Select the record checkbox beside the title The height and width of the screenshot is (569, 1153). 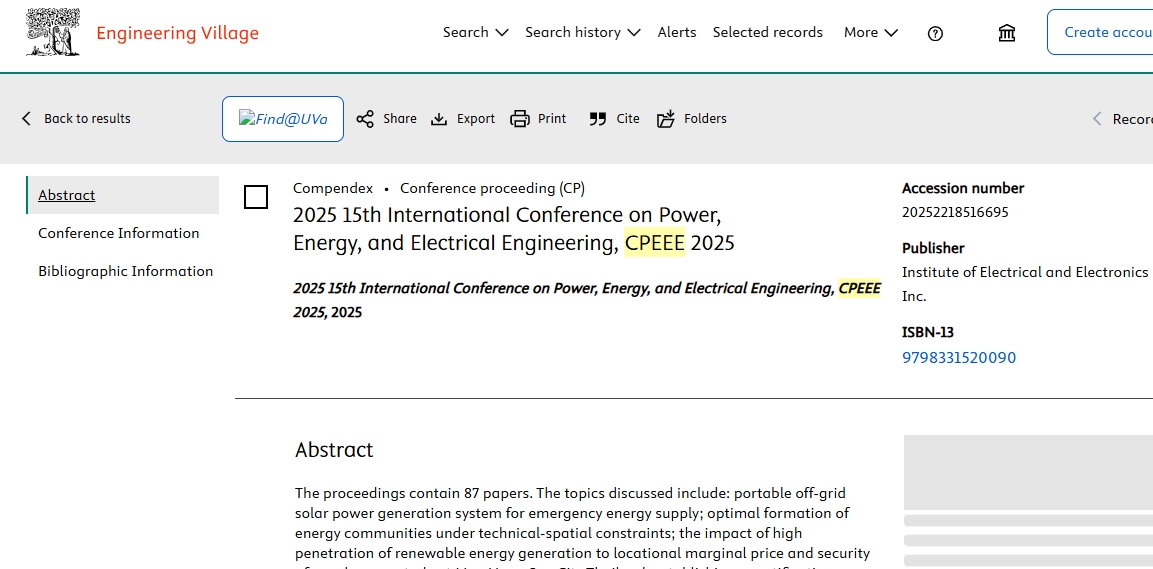click(x=256, y=197)
